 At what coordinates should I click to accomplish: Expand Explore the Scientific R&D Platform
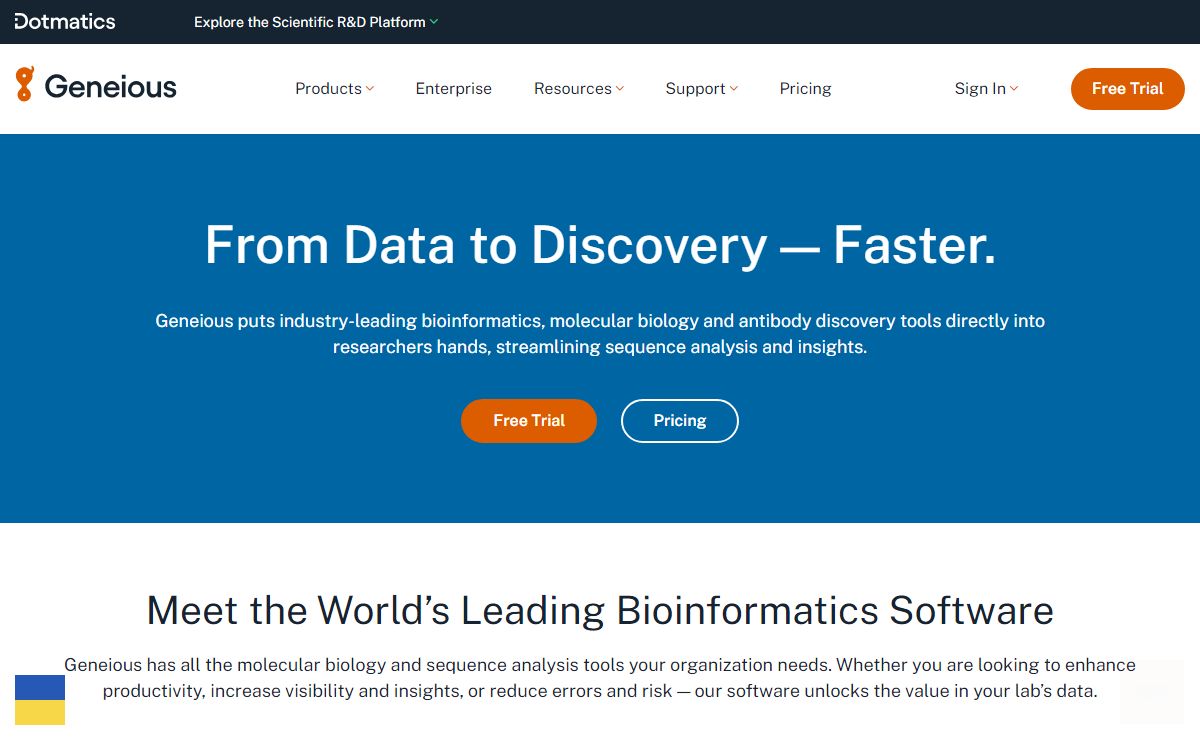point(316,22)
